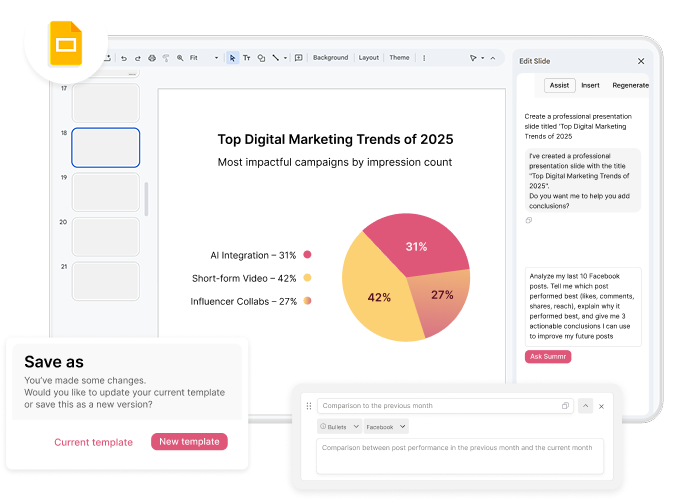The width and height of the screenshot is (677, 501).
Task: Select slide 19 thumbnail
Action: pos(106,192)
